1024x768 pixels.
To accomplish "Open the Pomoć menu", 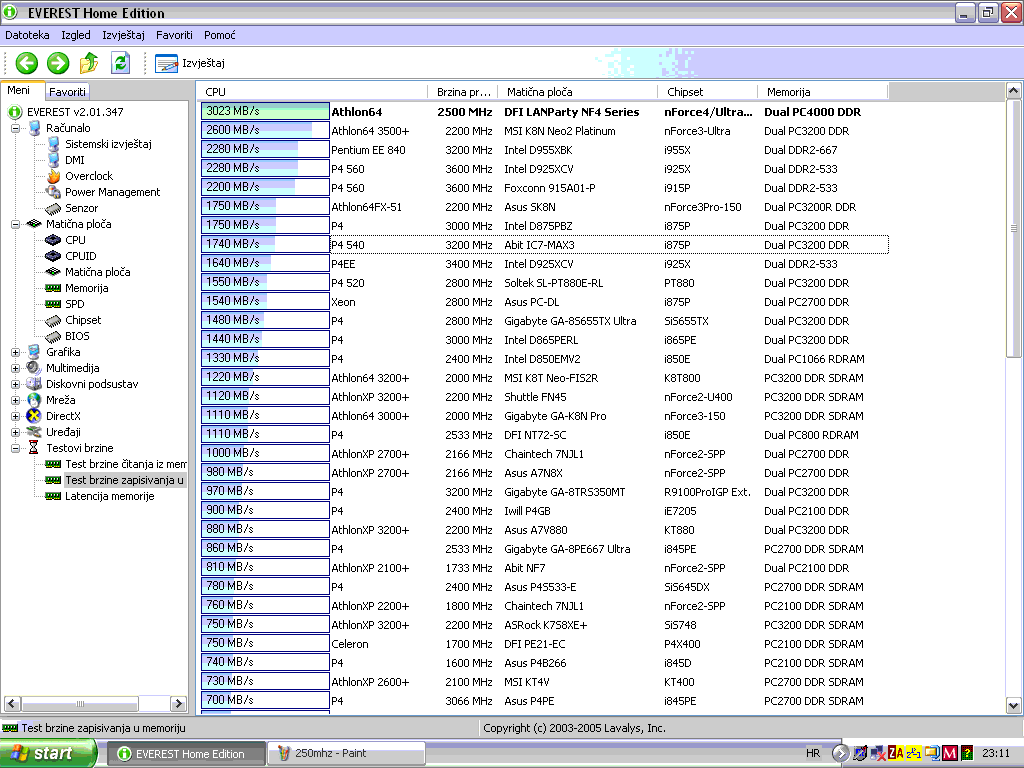I will pyautogui.click(x=219, y=35).
